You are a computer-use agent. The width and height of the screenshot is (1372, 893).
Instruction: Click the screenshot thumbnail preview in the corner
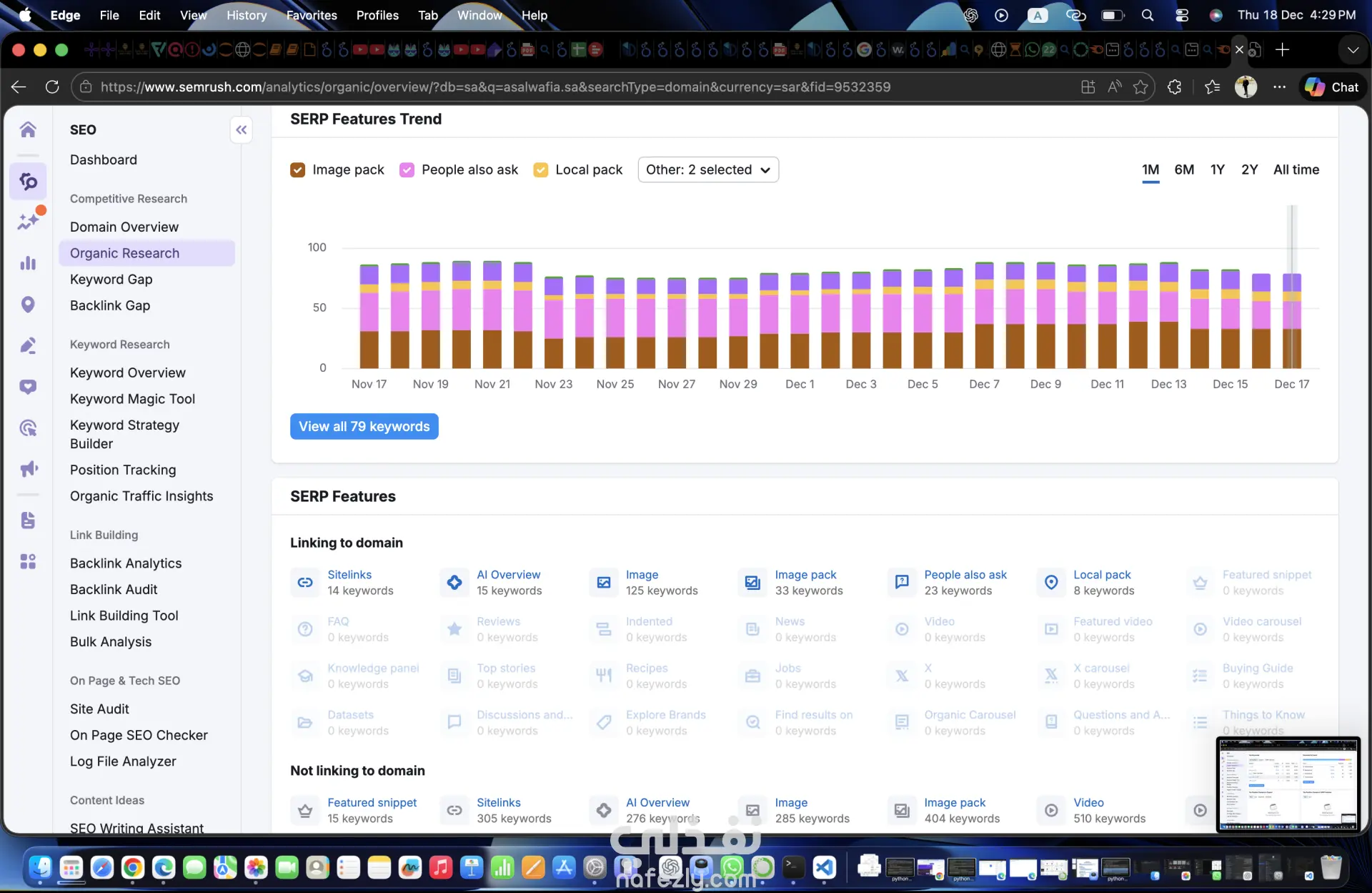pyautogui.click(x=1288, y=784)
